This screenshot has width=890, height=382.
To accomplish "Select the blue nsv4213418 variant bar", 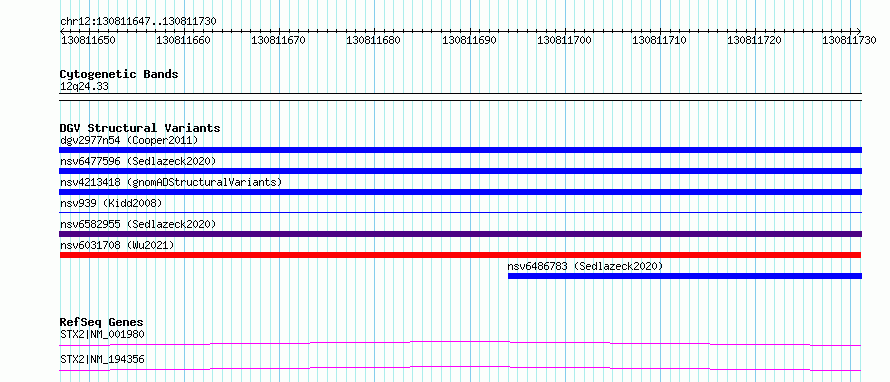I will (460, 192).
